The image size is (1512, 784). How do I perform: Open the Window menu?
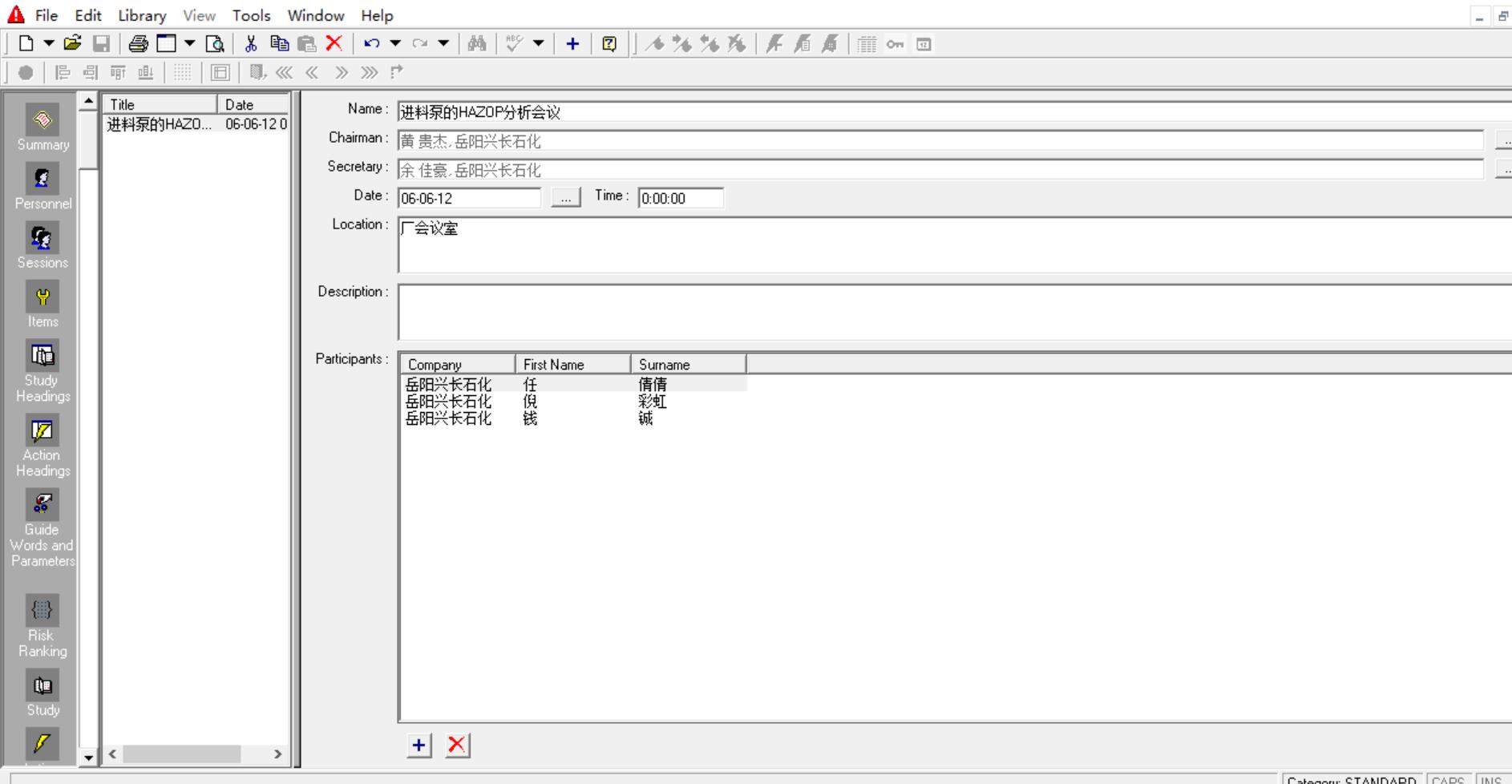pyautogui.click(x=316, y=15)
